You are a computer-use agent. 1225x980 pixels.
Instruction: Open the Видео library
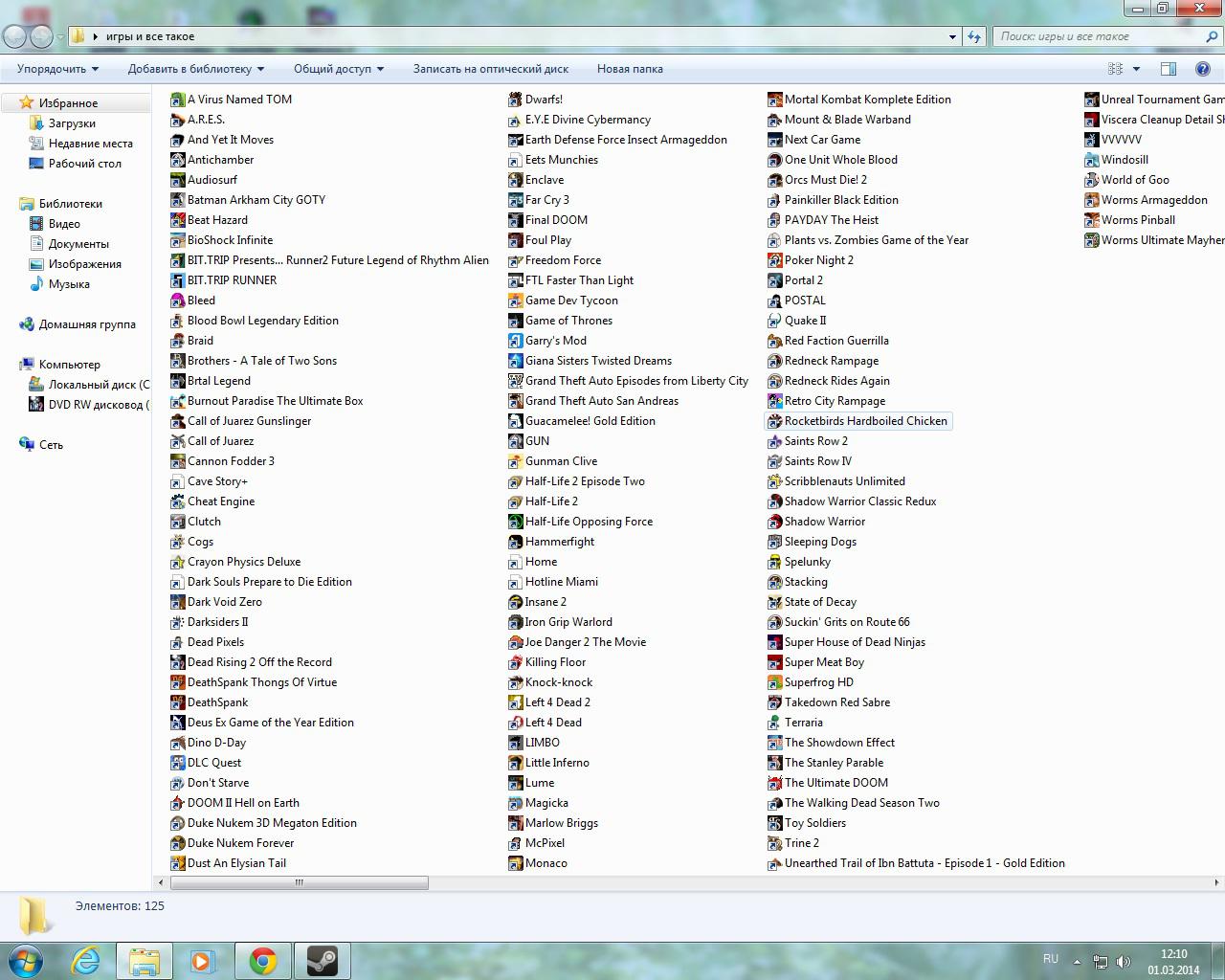(64, 224)
